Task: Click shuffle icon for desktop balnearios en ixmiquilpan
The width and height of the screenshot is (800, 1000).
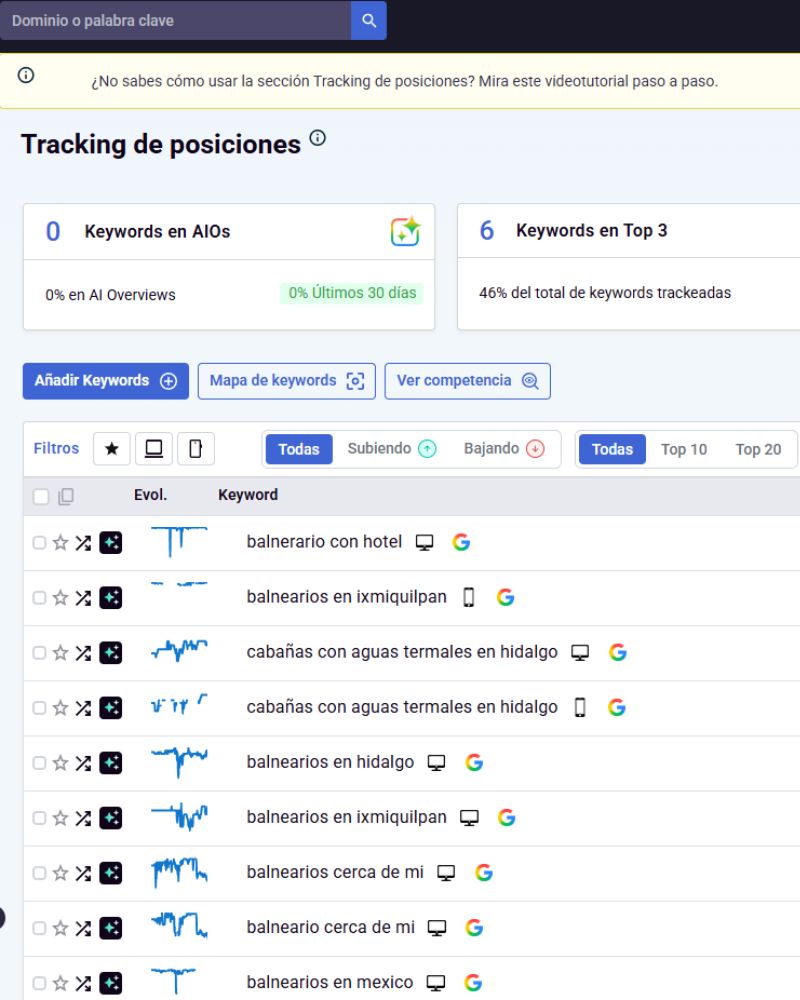Action: 83,818
